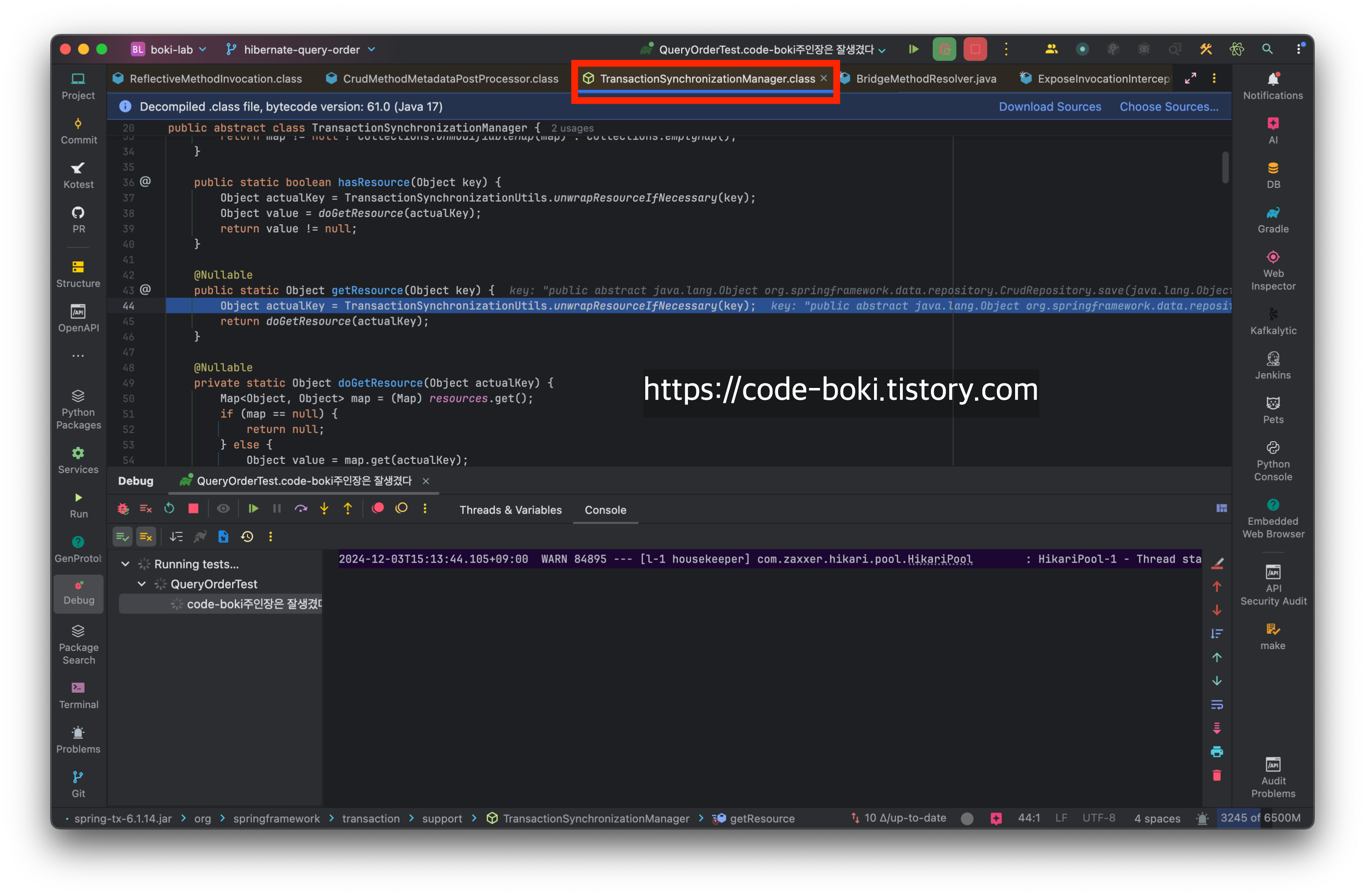The height and width of the screenshot is (896, 1365).
Task: Stop the debug session with red square
Action: pyautogui.click(x=193, y=509)
